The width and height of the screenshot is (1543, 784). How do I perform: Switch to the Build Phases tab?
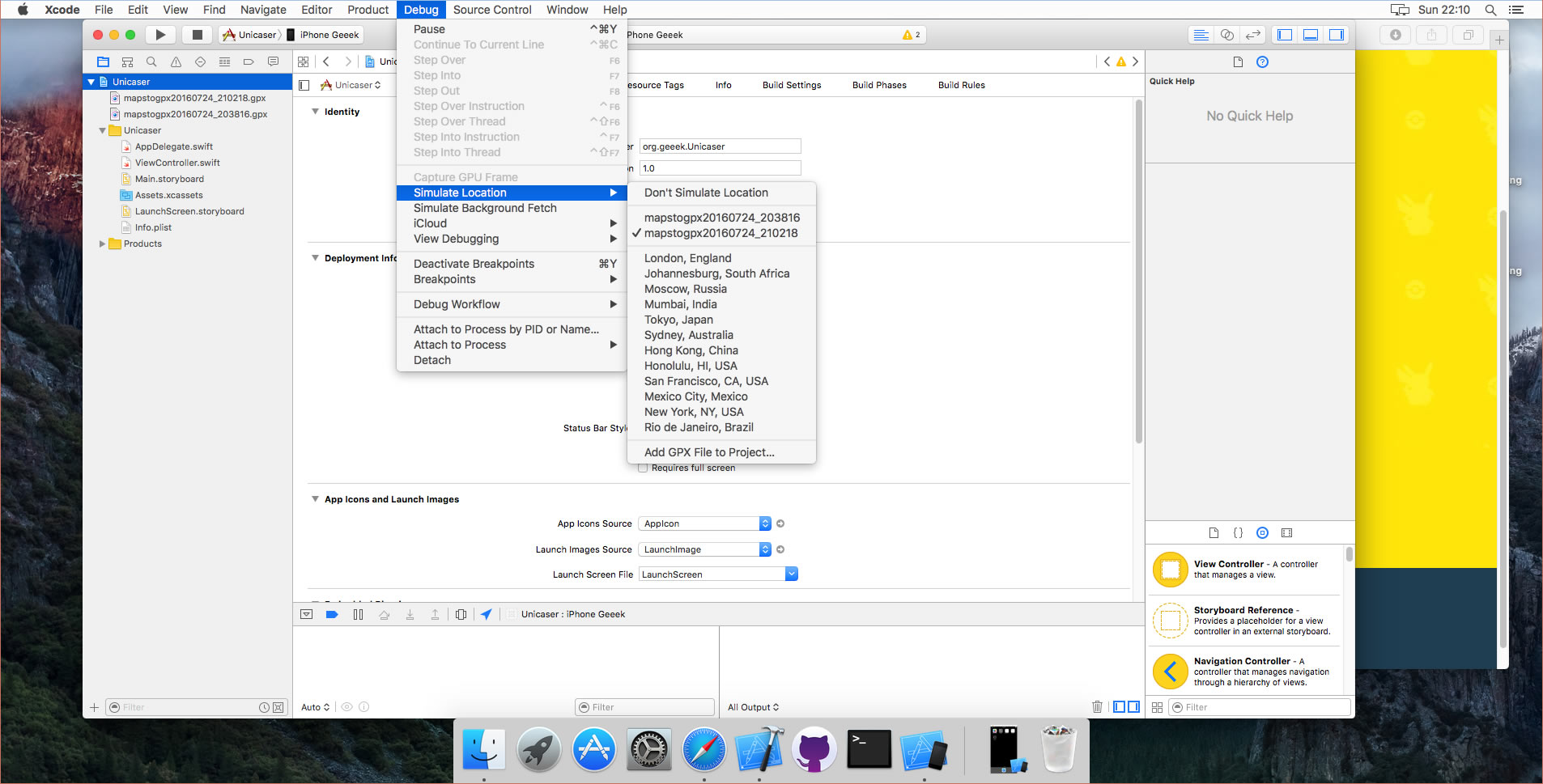tap(879, 85)
